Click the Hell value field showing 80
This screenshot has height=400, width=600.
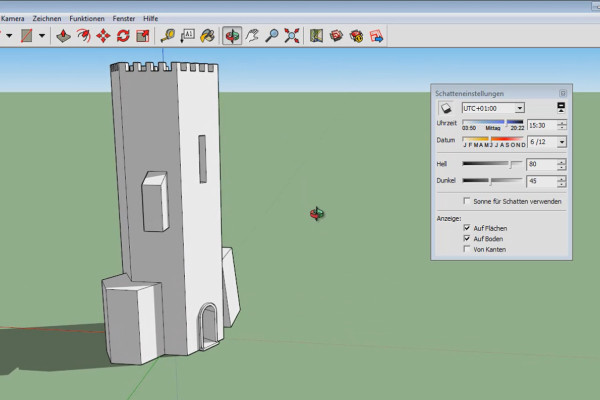[541, 164]
